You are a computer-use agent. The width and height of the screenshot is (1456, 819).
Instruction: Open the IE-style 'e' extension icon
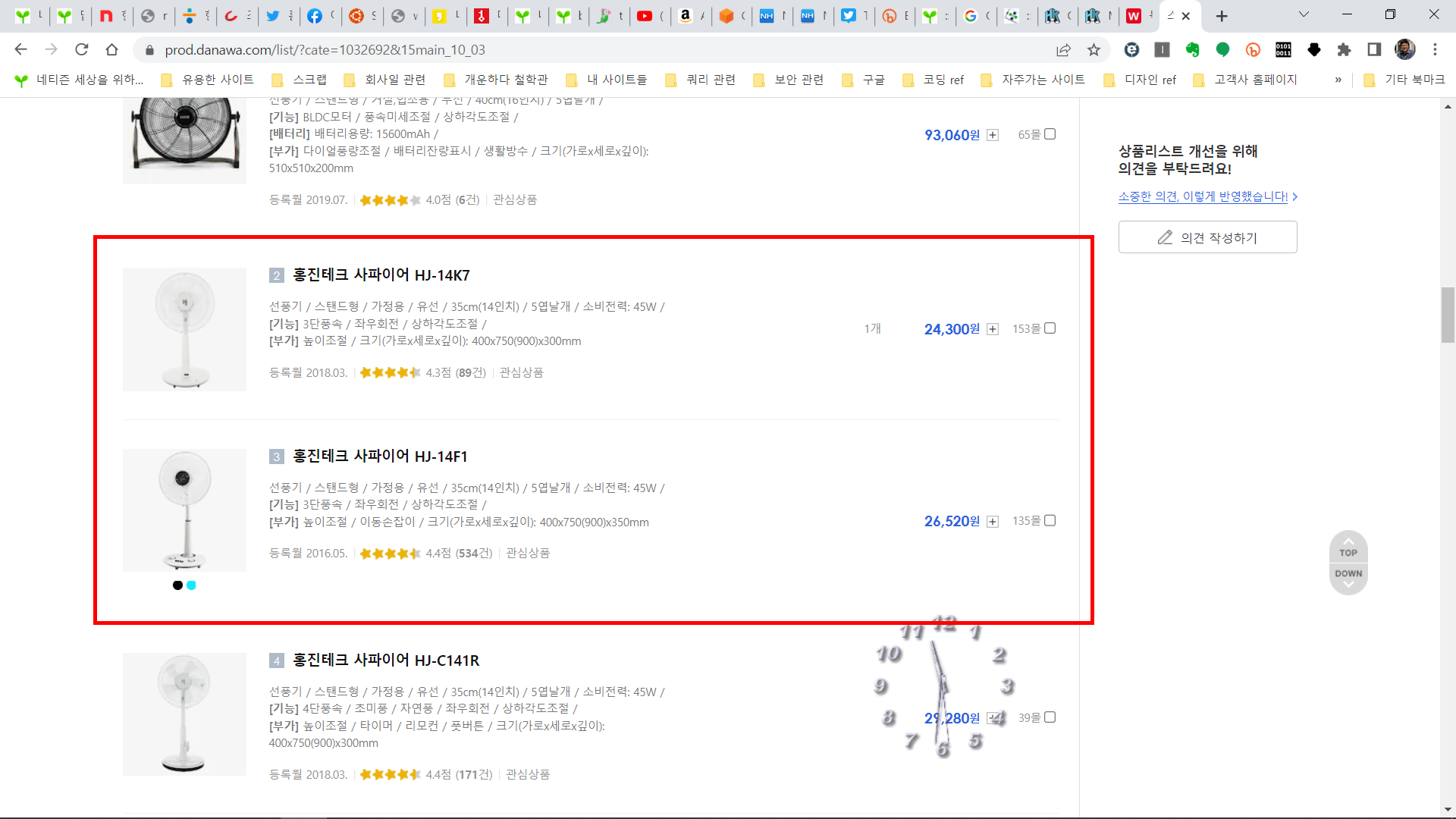click(x=1131, y=49)
